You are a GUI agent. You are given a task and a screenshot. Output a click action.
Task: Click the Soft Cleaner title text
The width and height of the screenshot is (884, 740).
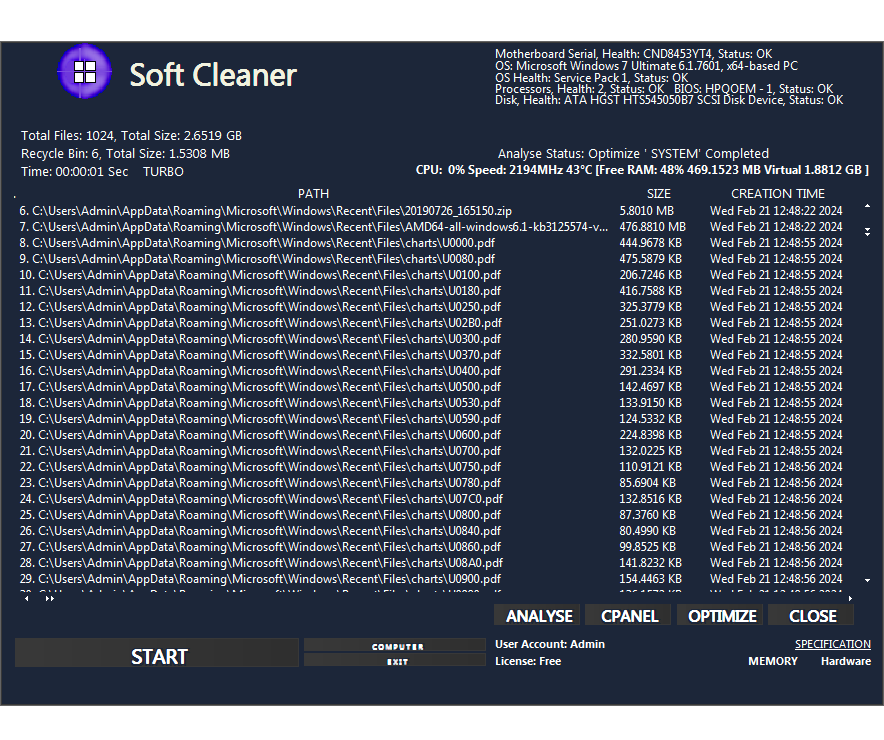click(x=213, y=75)
